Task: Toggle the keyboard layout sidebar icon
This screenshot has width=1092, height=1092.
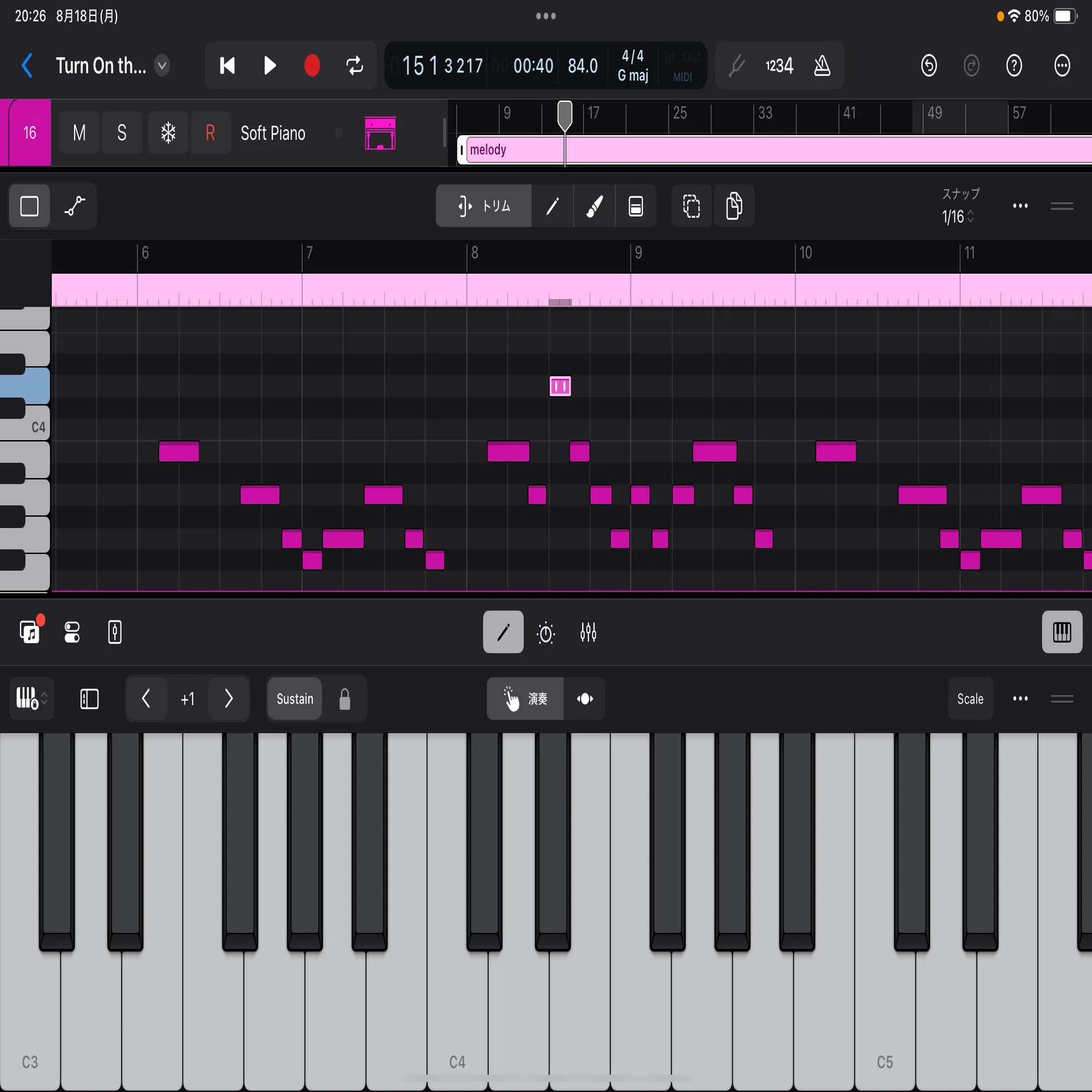Action: point(89,698)
